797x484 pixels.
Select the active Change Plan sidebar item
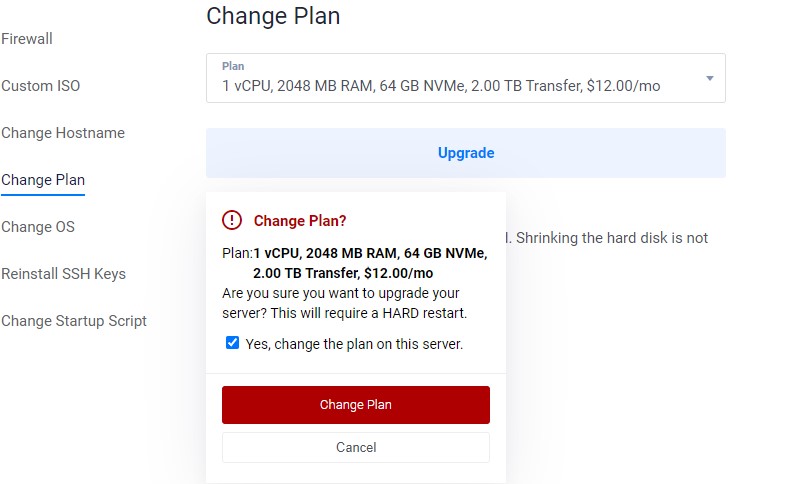click(x=43, y=180)
